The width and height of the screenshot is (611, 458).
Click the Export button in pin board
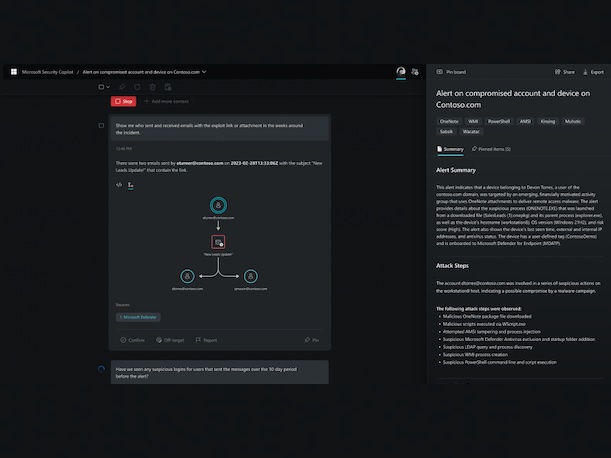[x=593, y=72]
